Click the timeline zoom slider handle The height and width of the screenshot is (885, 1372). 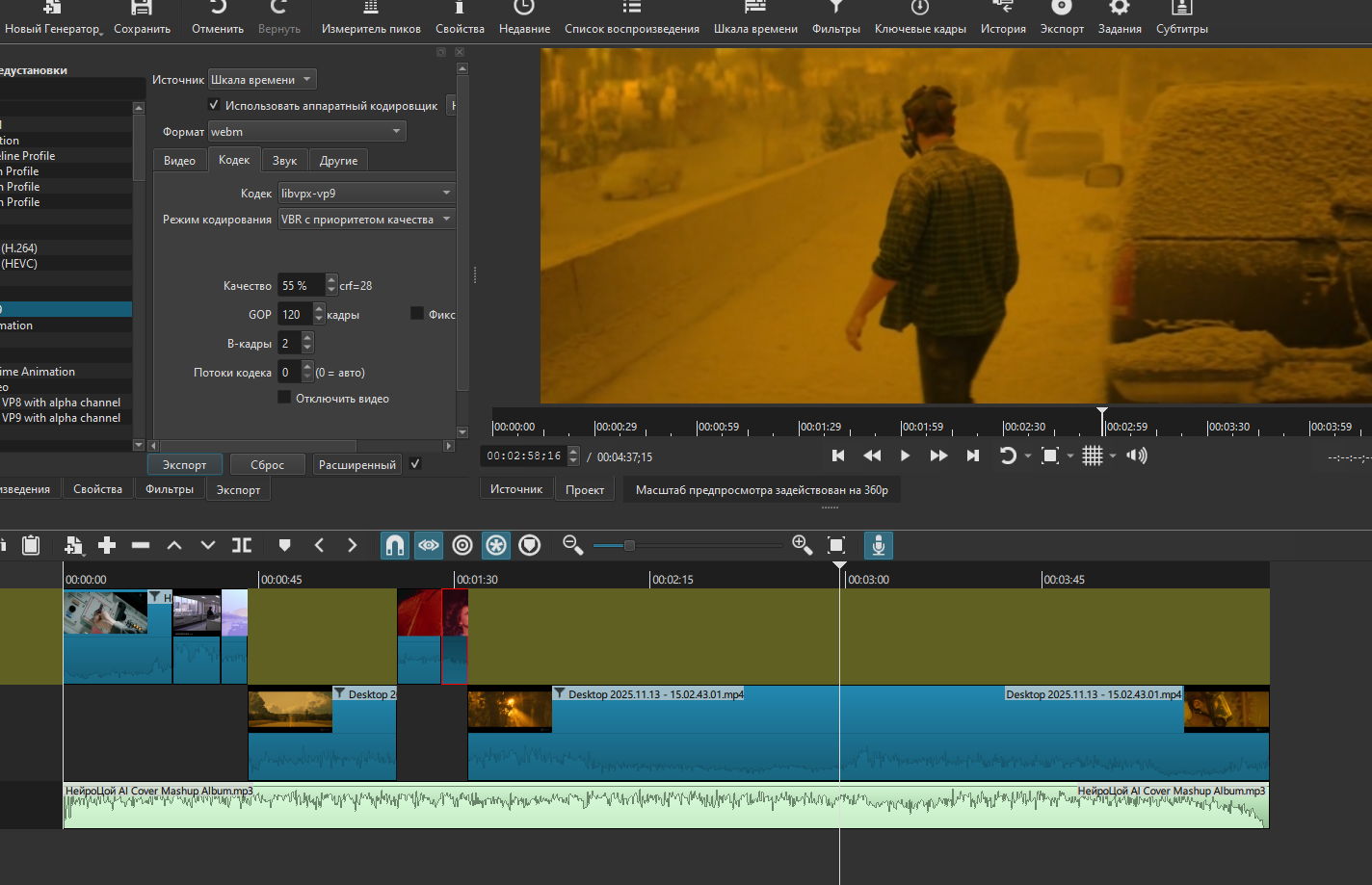629,546
